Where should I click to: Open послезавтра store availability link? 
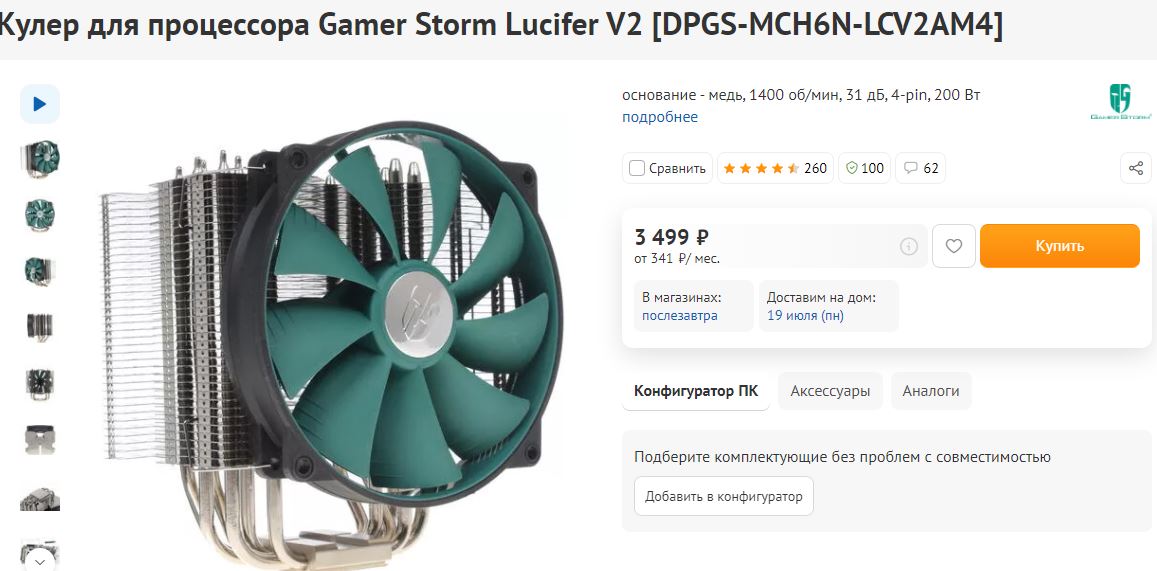pos(680,316)
